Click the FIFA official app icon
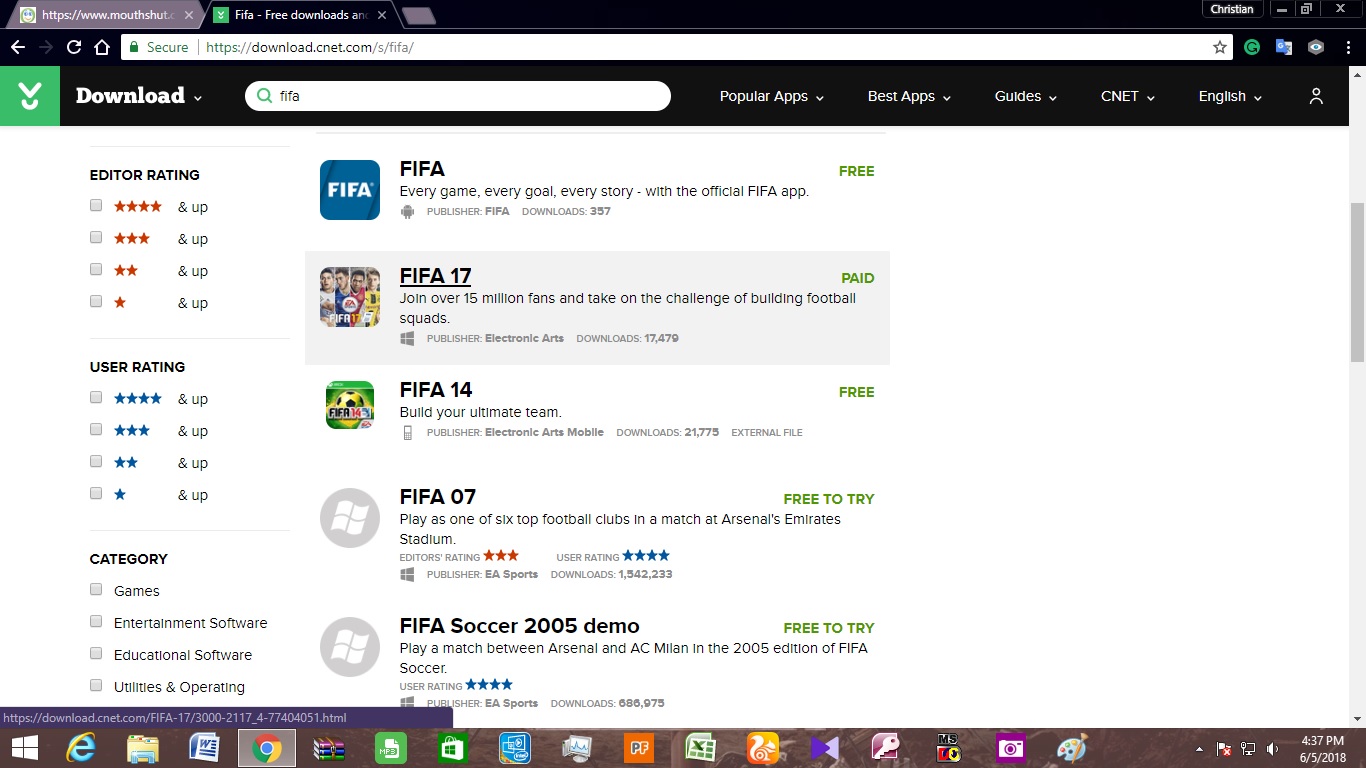Image resolution: width=1366 pixels, height=768 pixels. (x=350, y=190)
